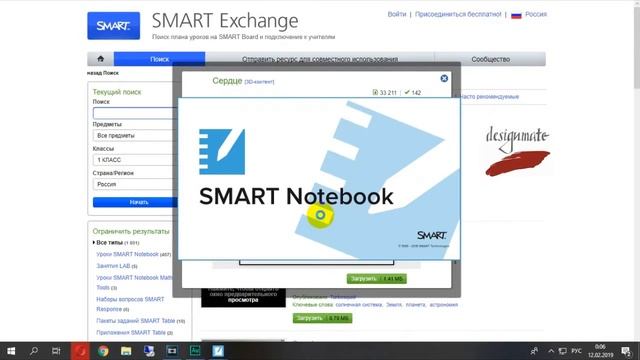Click the Россия region link
The width and height of the screenshot is (640, 360).
[536, 14]
